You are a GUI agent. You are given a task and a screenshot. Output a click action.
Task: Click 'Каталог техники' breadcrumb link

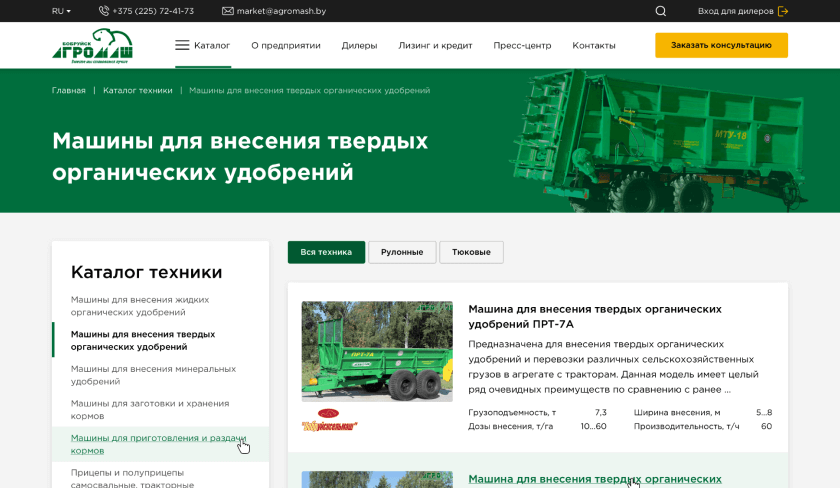point(138,90)
